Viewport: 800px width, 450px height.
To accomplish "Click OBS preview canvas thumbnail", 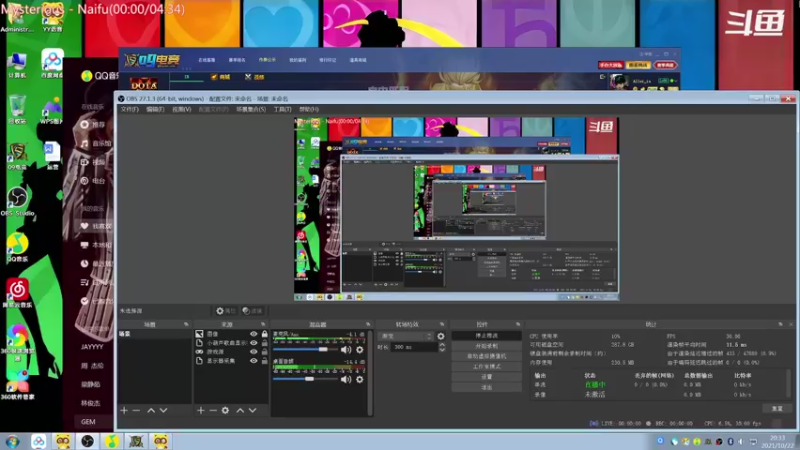I will point(456,209).
